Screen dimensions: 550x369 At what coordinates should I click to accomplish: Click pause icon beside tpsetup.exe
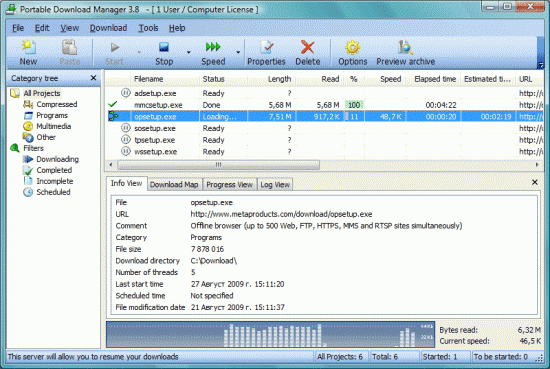(x=126, y=140)
